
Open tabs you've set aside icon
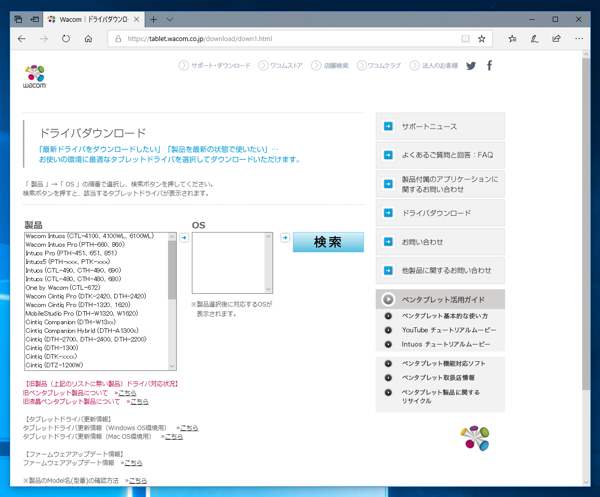click(x=18, y=19)
